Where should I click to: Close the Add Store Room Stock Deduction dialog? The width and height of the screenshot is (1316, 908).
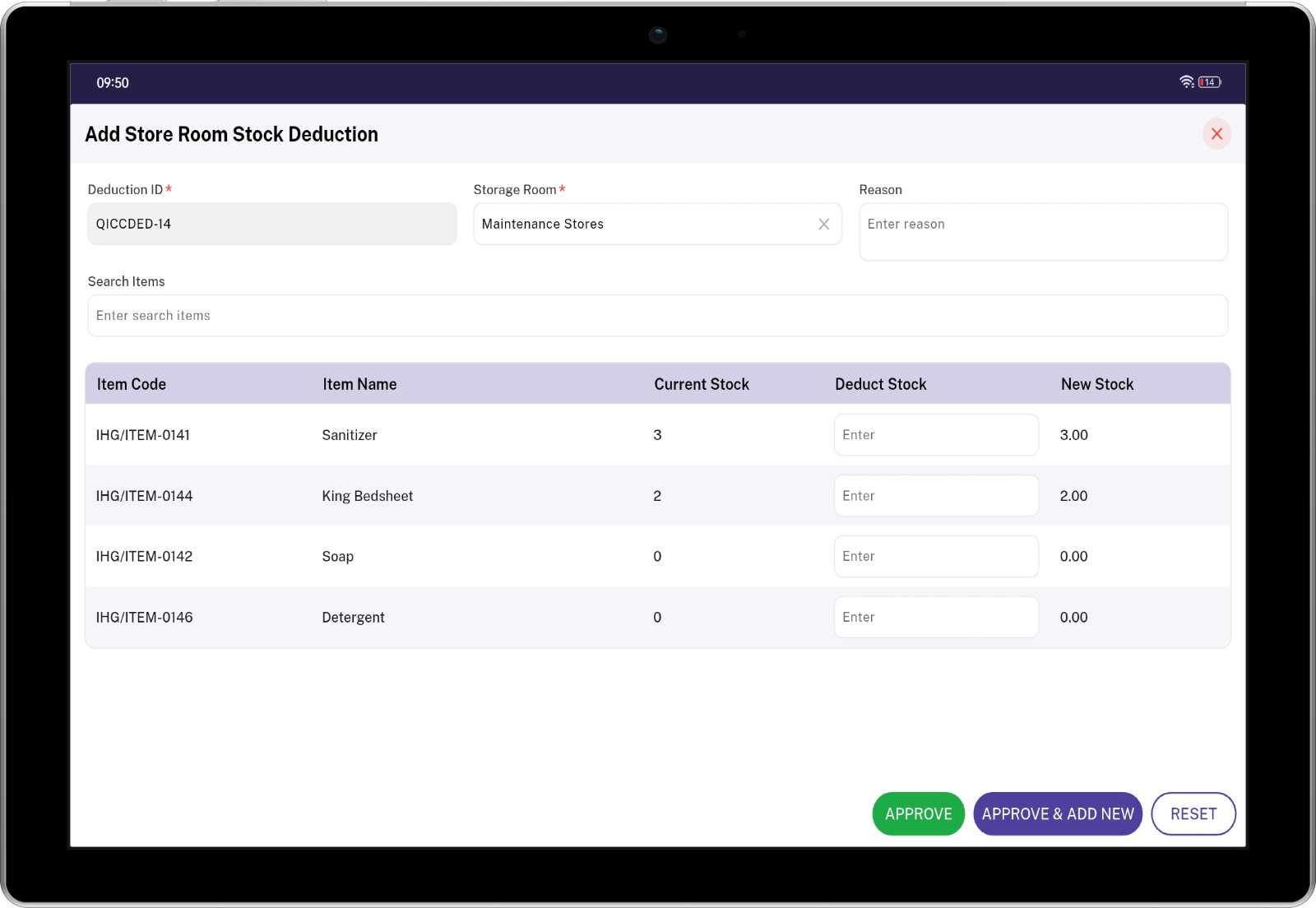(1216, 134)
